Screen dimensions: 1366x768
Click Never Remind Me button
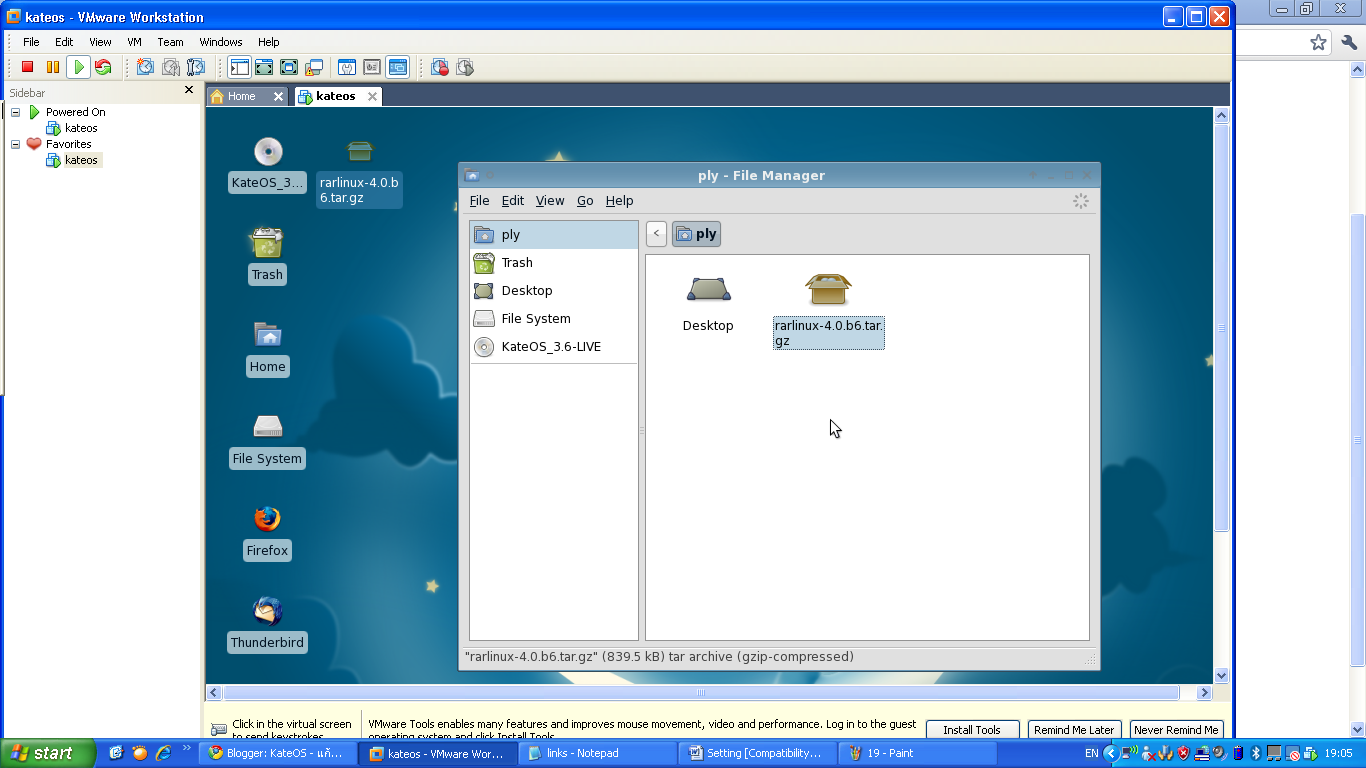tap(1176, 730)
